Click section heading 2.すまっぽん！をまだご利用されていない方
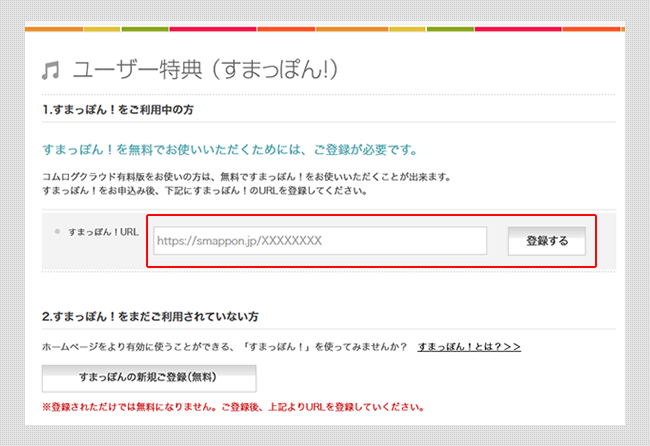This screenshot has width=650, height=446. tap(150, 316)
